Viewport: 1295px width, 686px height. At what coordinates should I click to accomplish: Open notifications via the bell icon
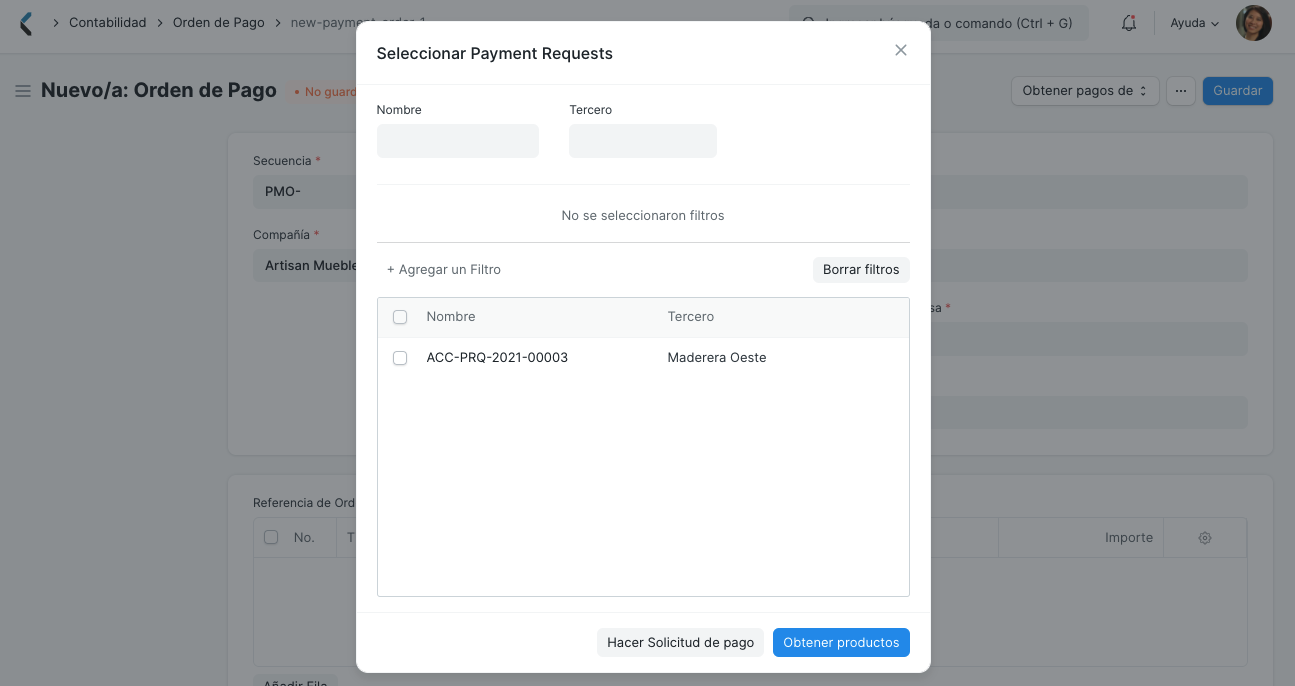[x=1128, y=22]
